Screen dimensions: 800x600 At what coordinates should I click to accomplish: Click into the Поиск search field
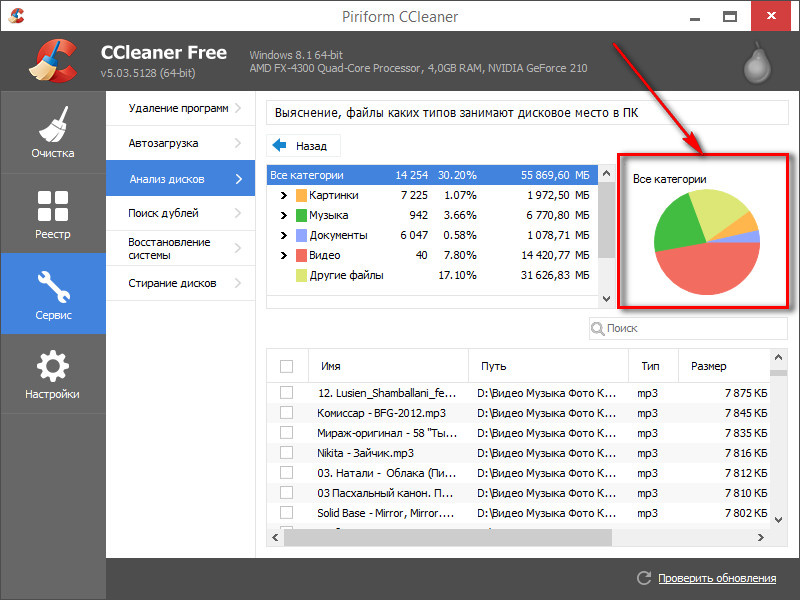pyautogui.click(x=688, y=329)
